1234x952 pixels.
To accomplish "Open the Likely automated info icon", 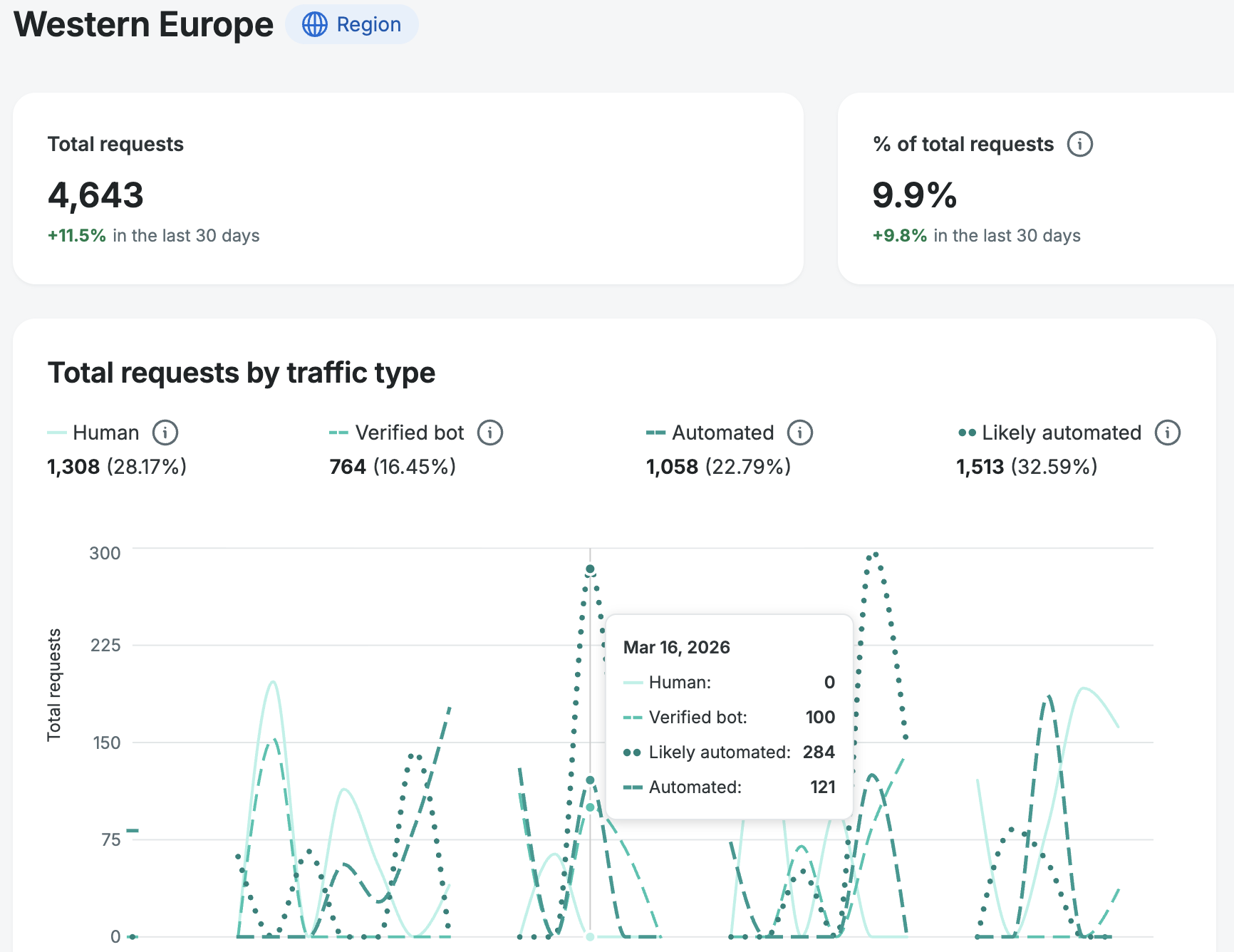I will (x=1167, y=433).
